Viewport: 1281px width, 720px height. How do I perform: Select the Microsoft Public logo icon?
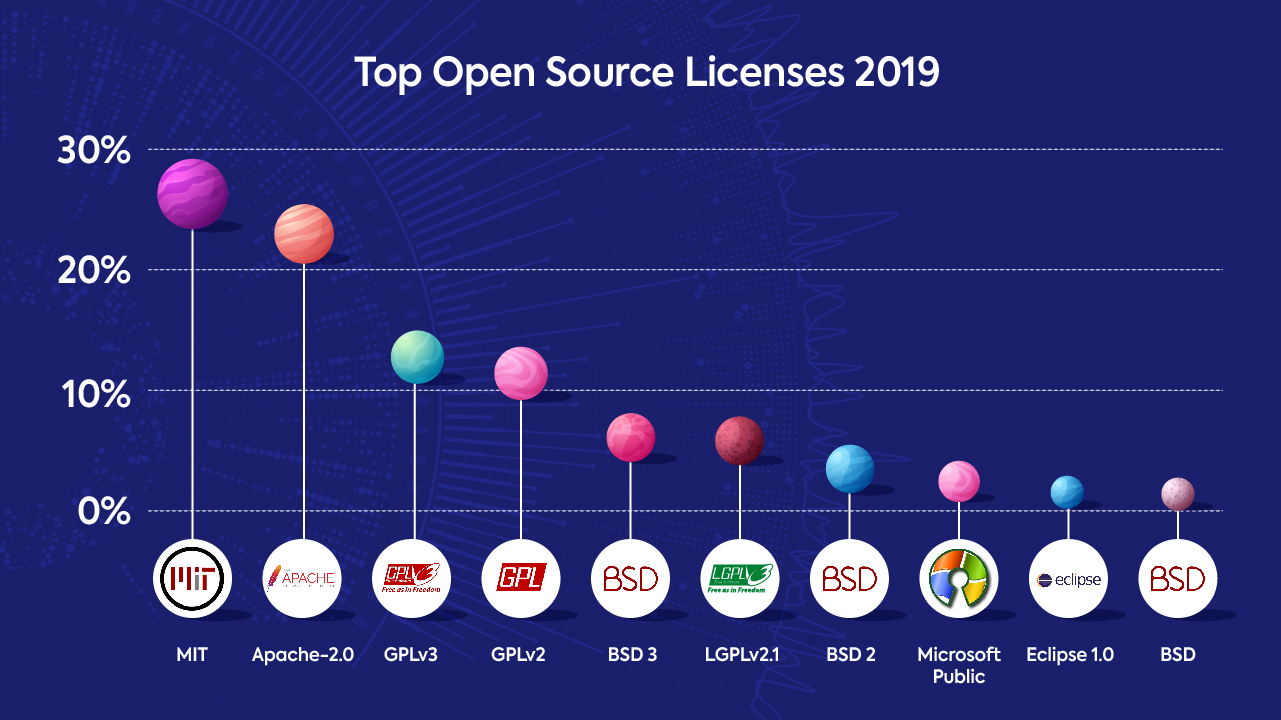[958, 578]
